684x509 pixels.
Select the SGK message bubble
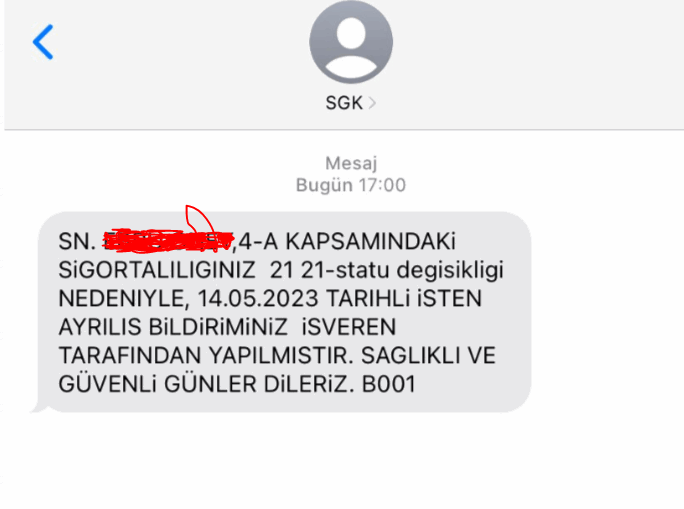(284, 312)
